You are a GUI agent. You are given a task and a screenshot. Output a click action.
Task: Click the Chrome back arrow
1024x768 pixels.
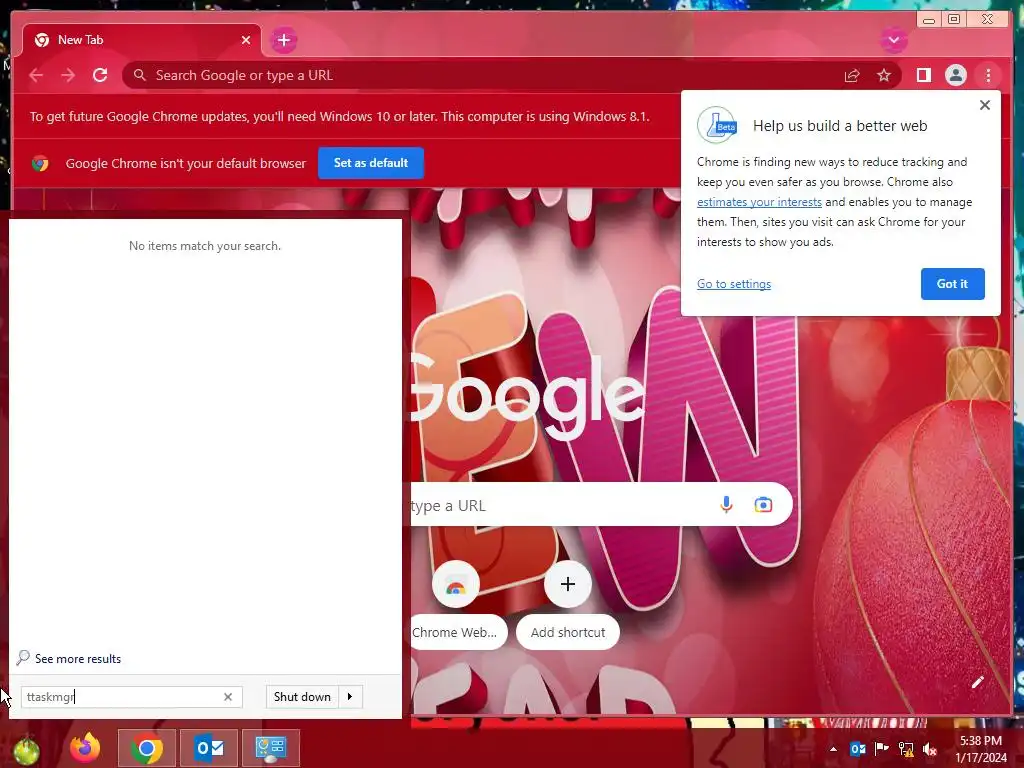click(36, 76)
